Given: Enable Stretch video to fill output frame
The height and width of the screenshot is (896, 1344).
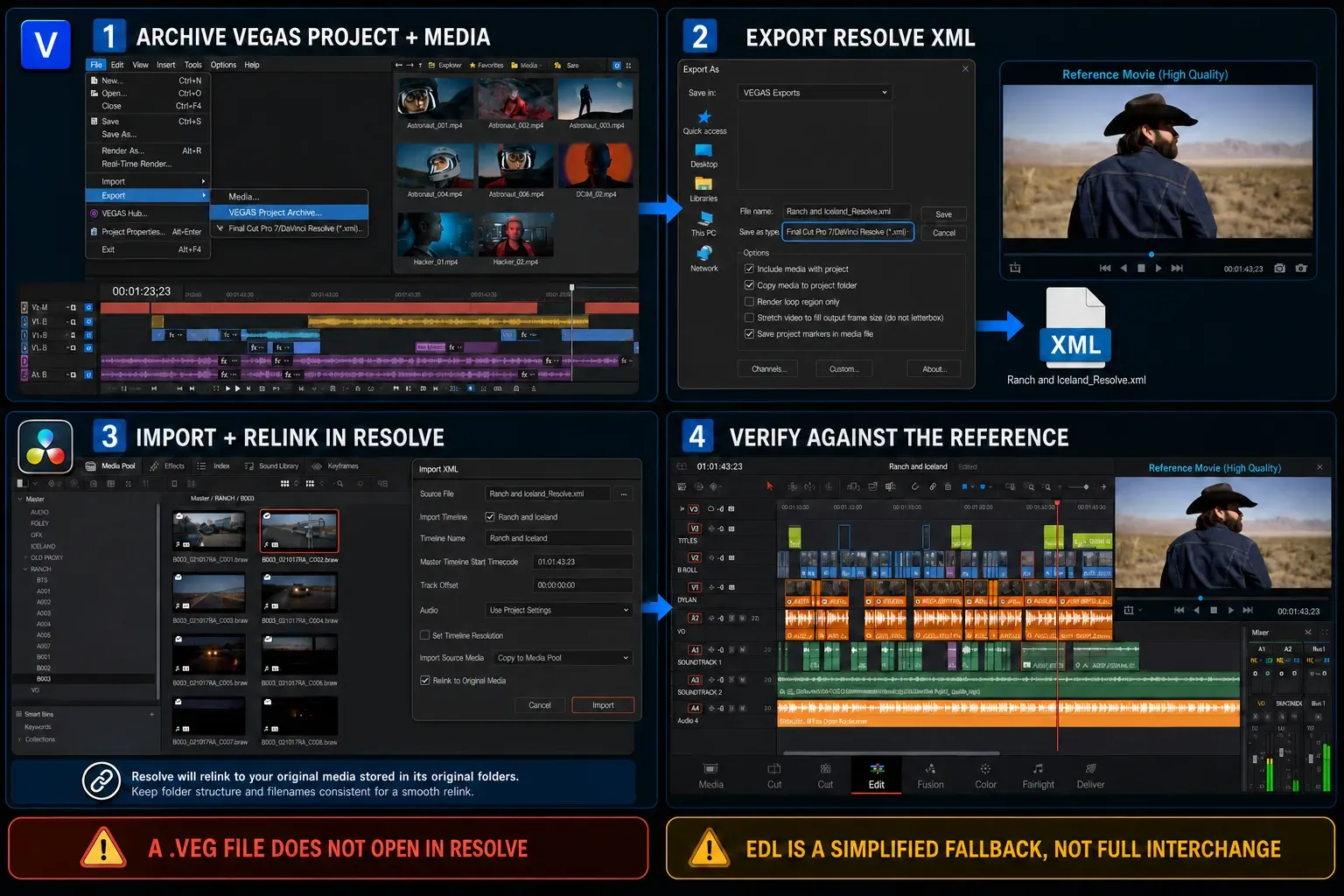Looking at the screenshot, I should pyautogui.click(x=749, y=318).
